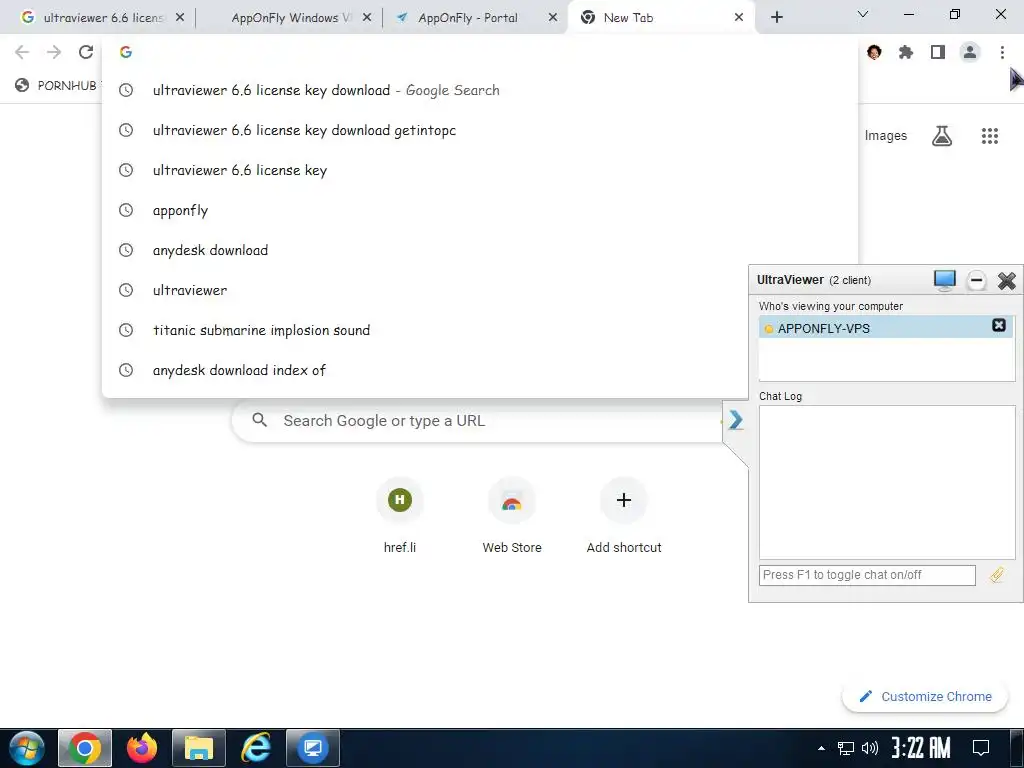1024x768 pixels.
Task: Click the UltraViewer monitor icon
Action: tap(944, 280)
